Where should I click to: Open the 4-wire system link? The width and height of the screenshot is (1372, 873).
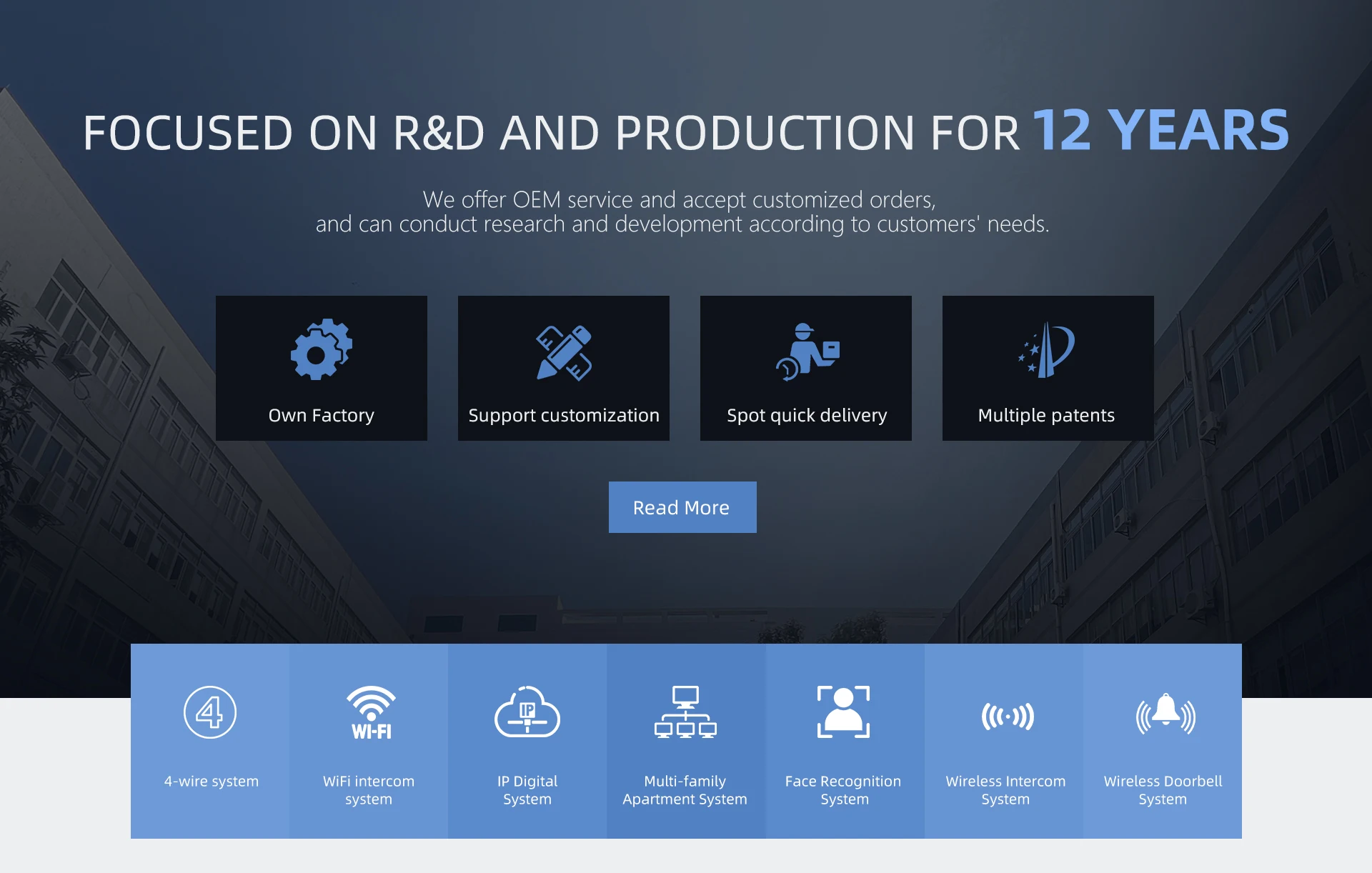click(x=212, y=781)
